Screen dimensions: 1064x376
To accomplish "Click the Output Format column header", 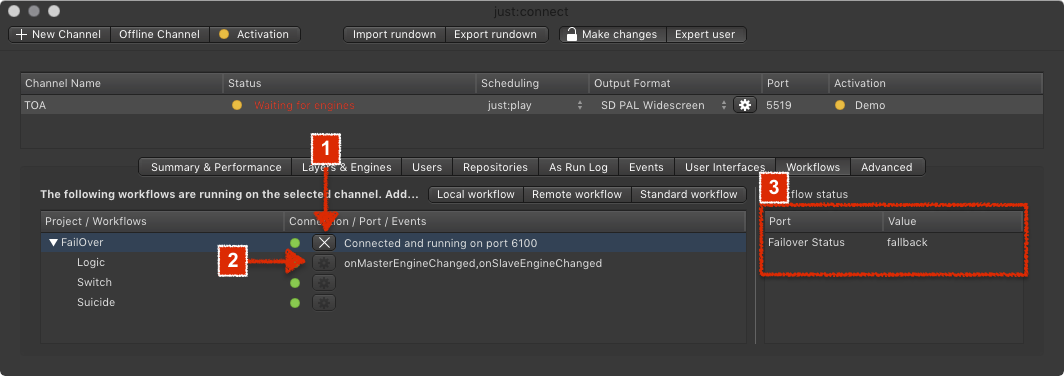I will pyautogui.click(x=675, y=83).
